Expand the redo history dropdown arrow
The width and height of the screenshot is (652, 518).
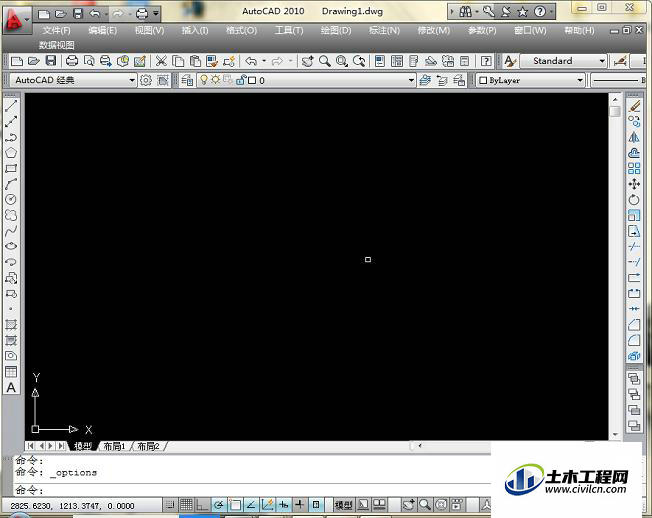pyautogui.click(x=290, y=61)
